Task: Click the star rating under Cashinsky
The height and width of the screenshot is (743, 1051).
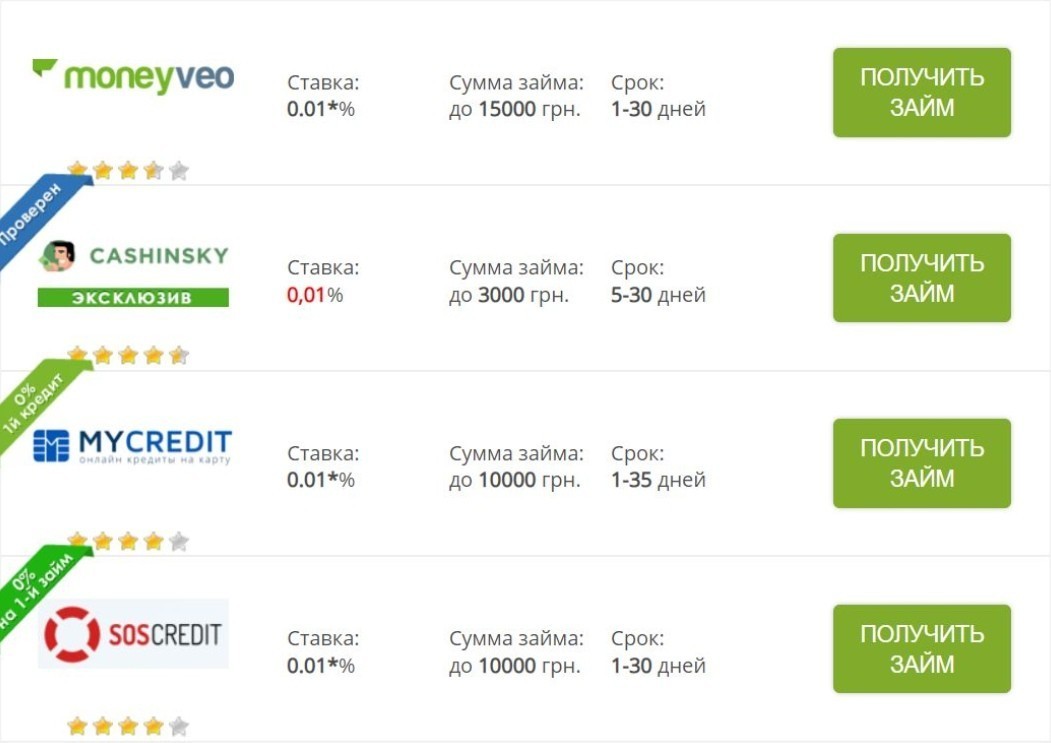Action: point(128,355)
